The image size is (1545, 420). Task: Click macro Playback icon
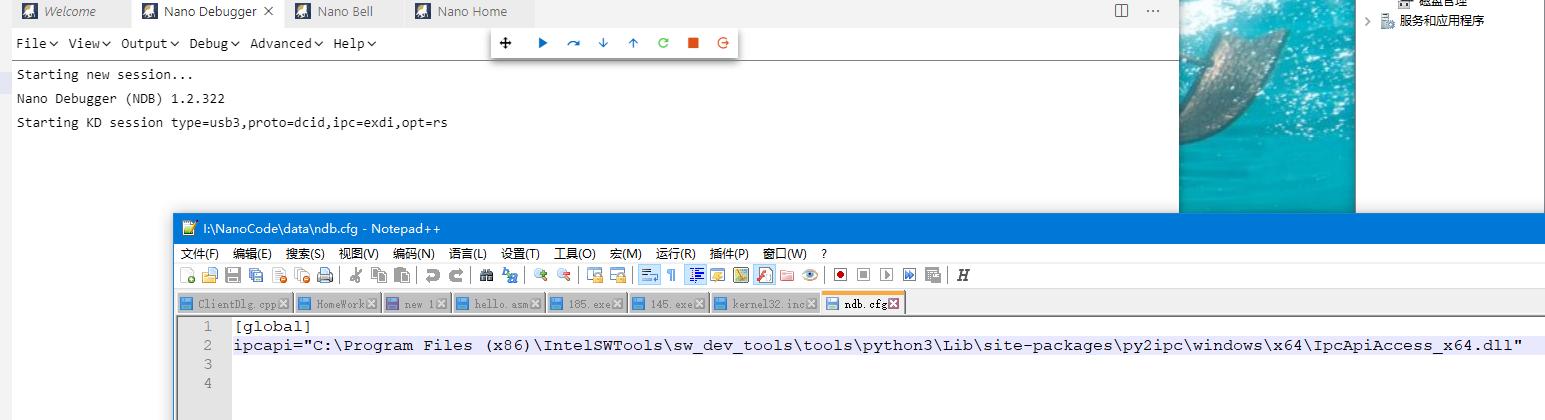point(886,275)
